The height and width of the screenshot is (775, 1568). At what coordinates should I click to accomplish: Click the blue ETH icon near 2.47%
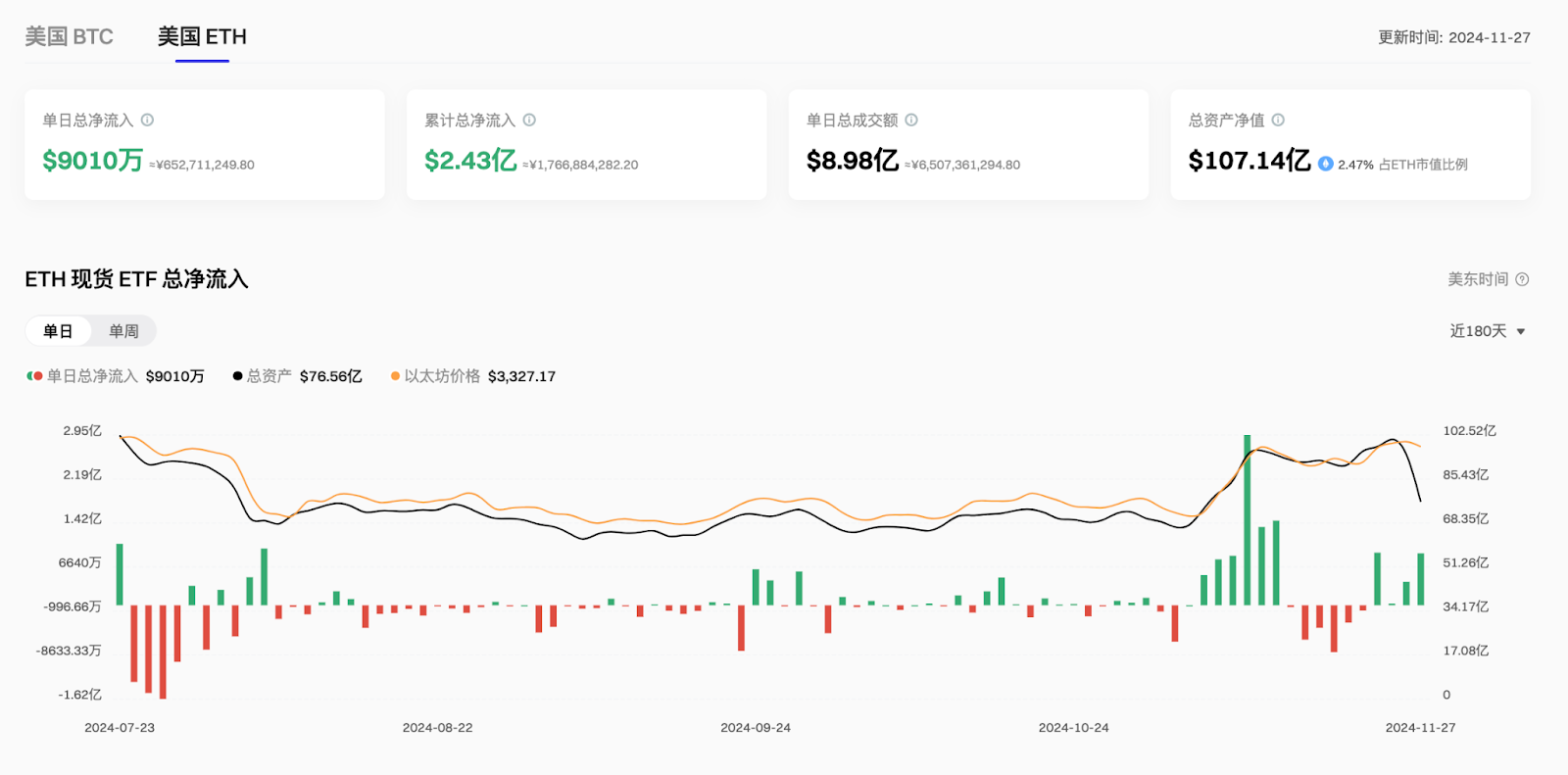tap(1325, 164)
